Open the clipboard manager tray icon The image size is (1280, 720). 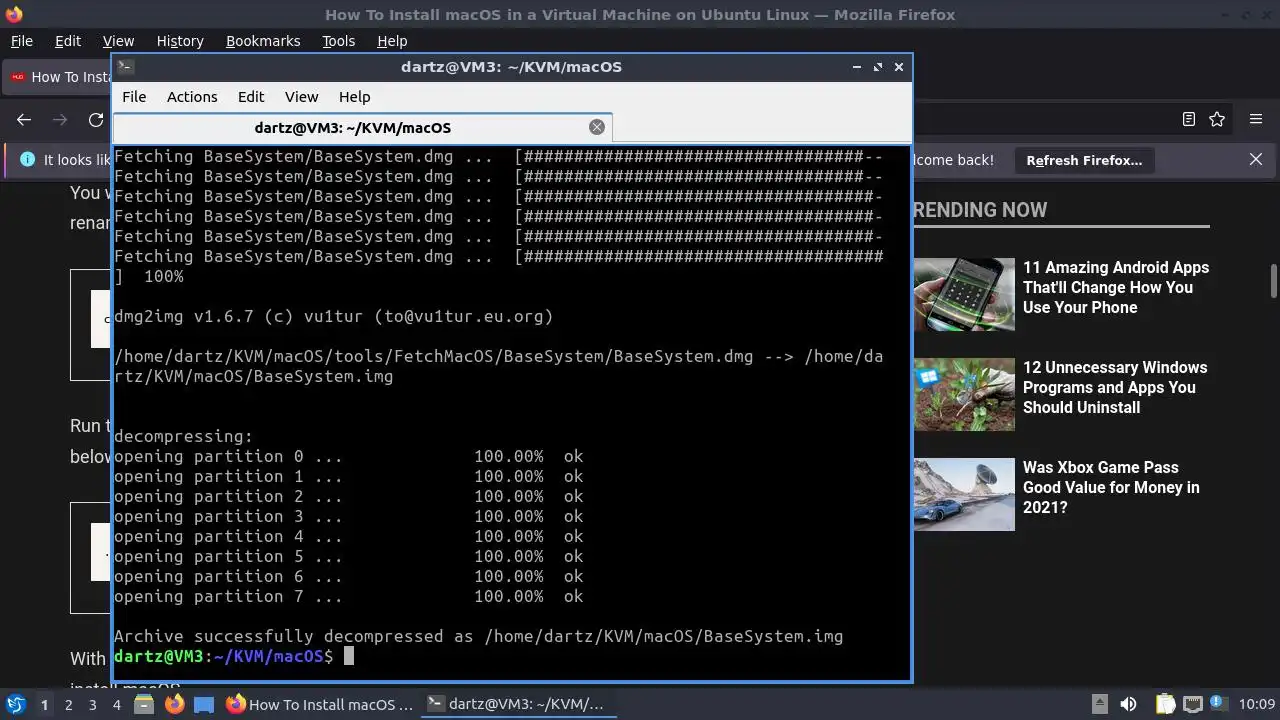point(1165,704)
